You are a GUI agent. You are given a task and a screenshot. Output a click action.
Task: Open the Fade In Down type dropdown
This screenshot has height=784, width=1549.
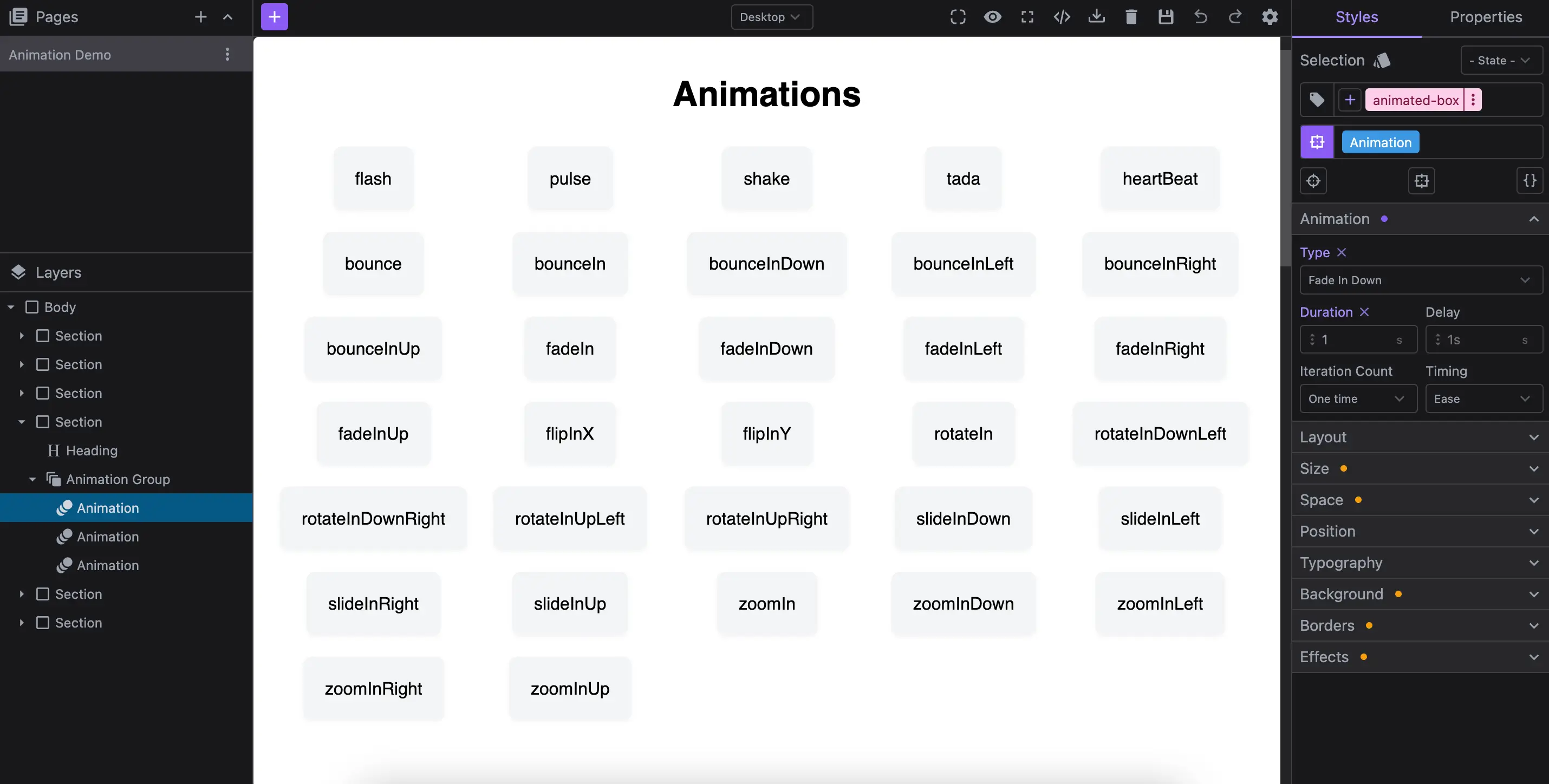tap(1420, 280)
